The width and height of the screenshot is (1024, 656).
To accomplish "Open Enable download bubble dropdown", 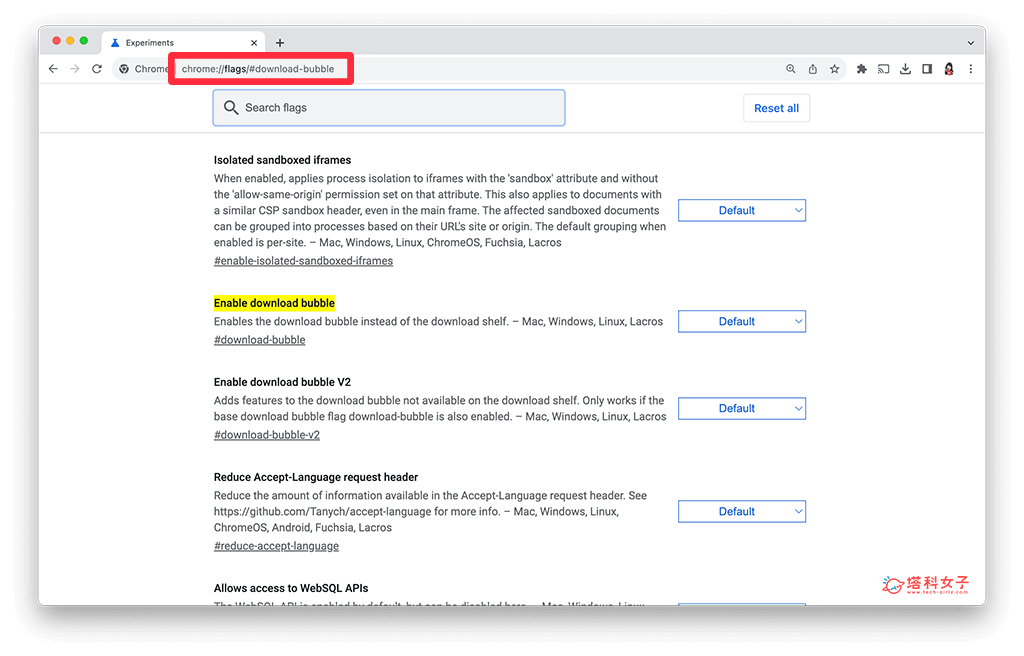I will pos(741,321).
